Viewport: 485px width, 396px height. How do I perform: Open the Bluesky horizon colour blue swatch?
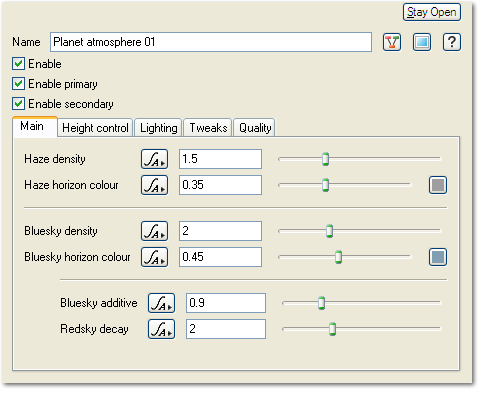438,257
